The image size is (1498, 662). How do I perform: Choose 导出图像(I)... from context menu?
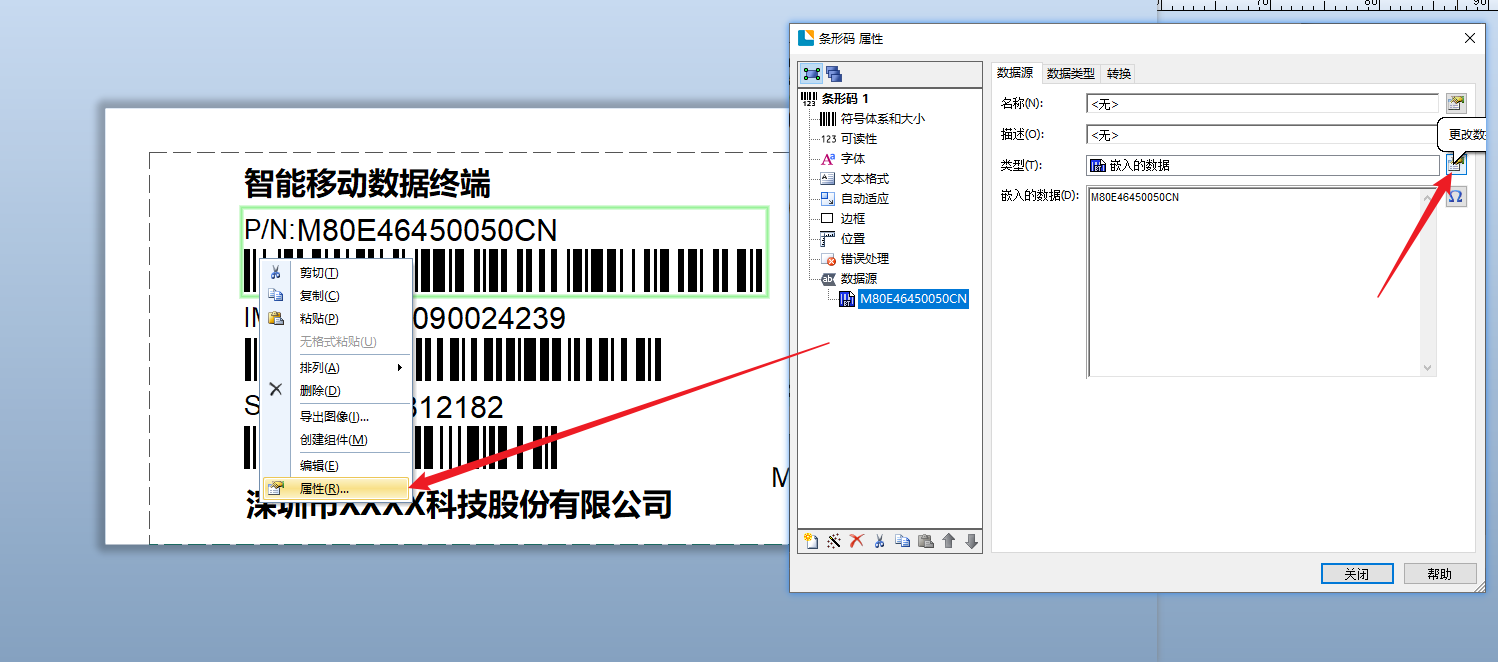point(334,416)
